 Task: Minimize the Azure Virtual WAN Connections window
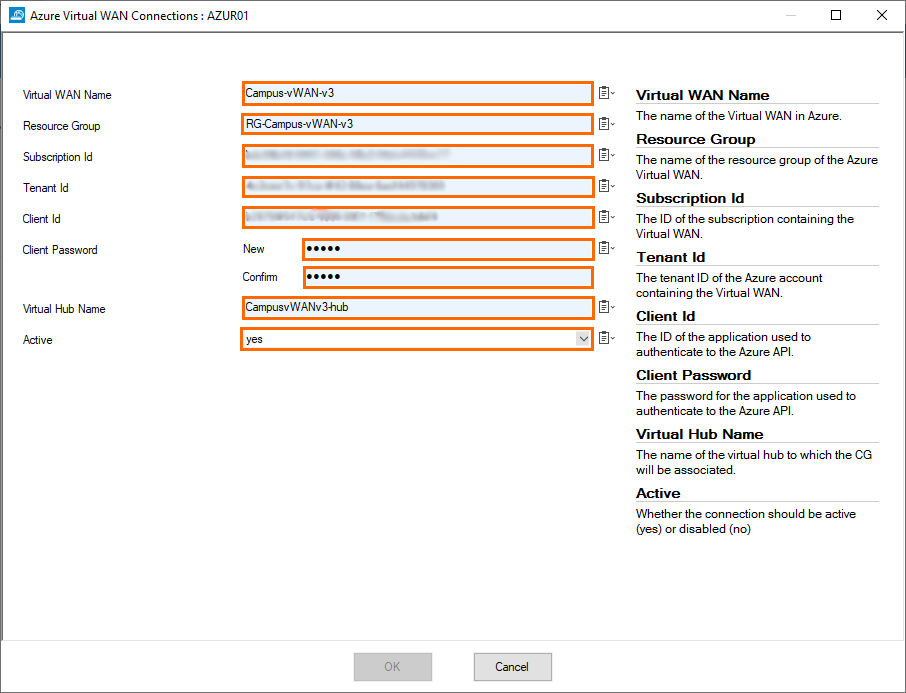tap(790, 15)
